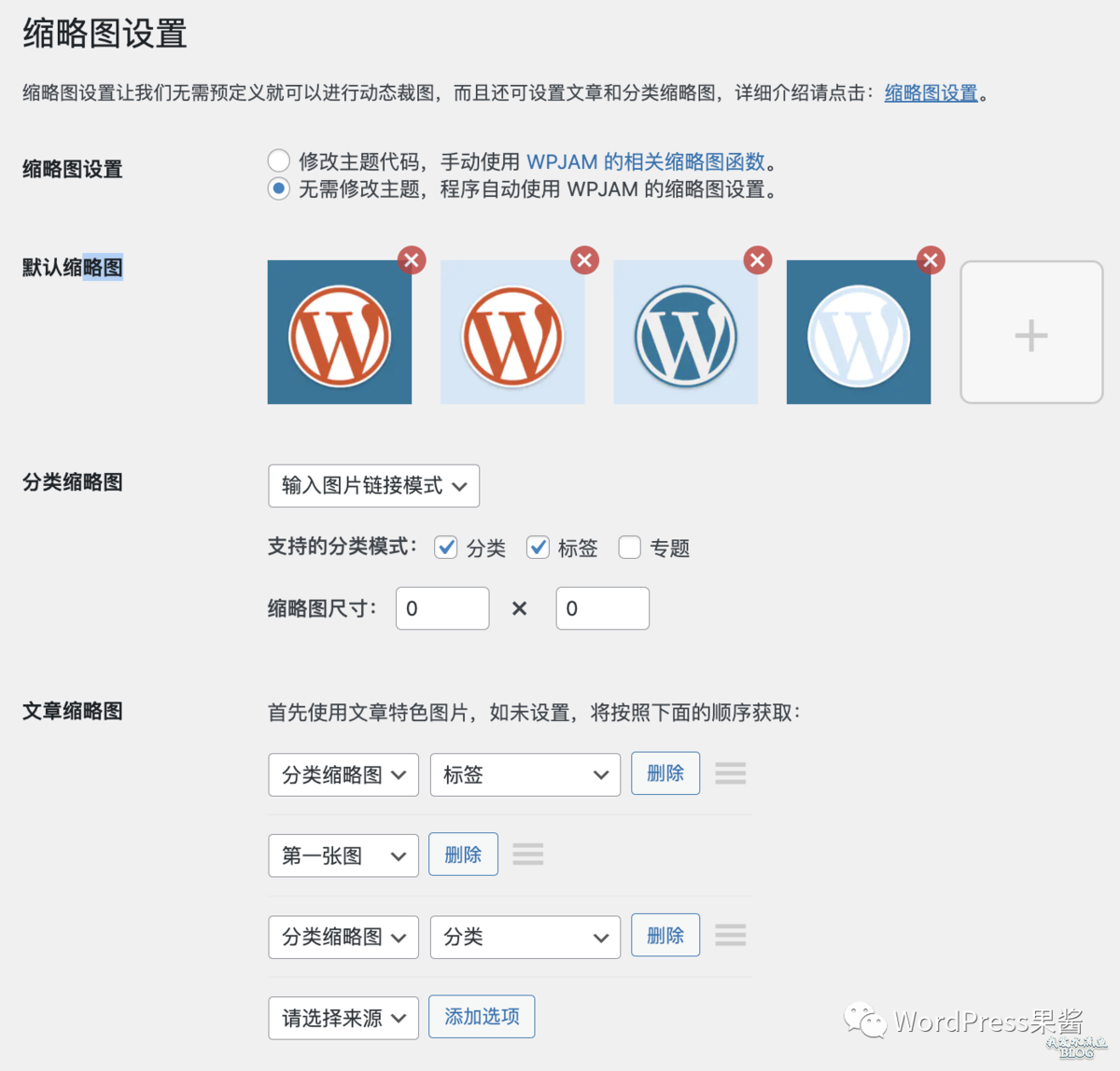Delete the 第一张图 source row
Screen dimensions: 1120x1071
click(x=463, y=855)
